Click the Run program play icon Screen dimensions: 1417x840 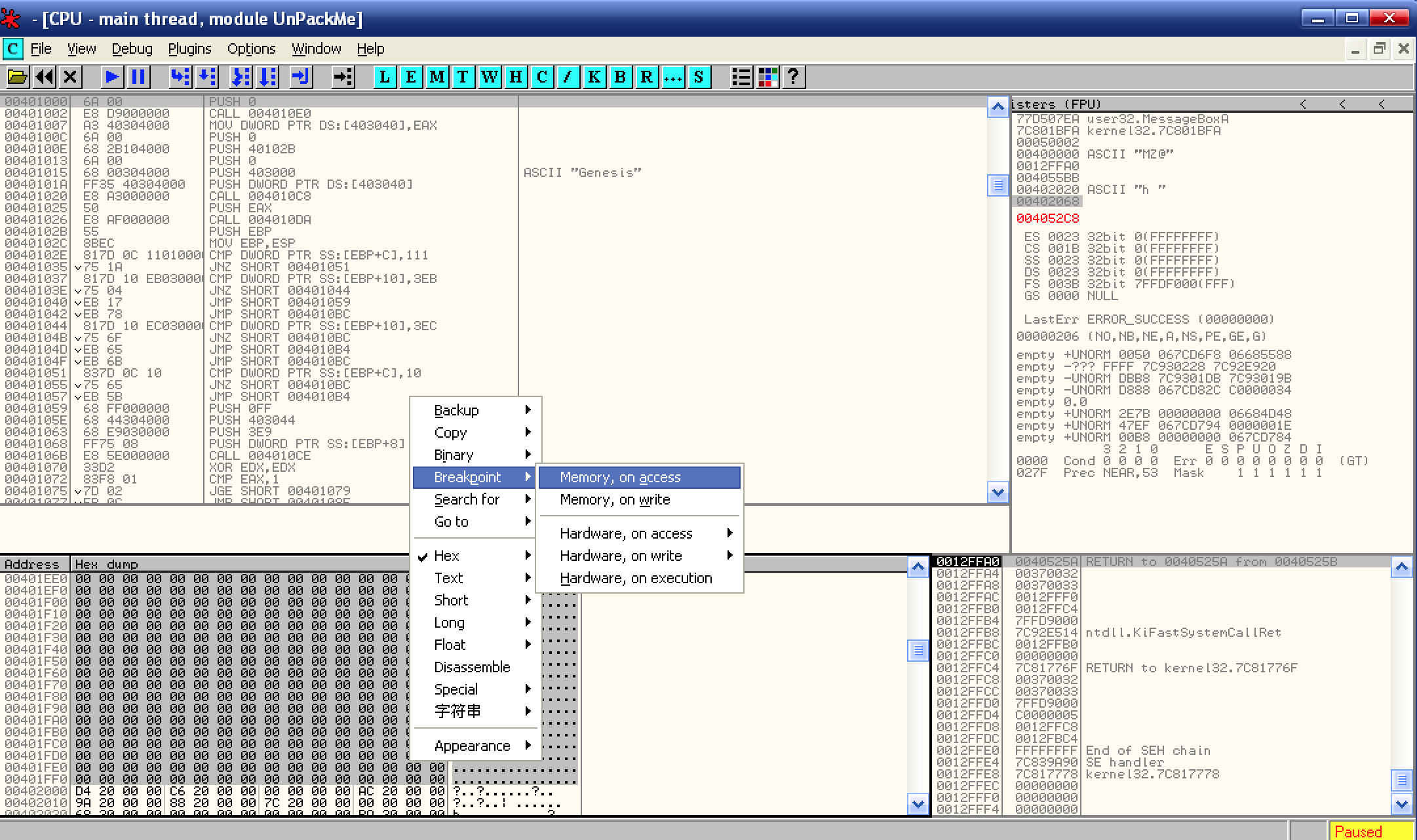pos(111,77)
